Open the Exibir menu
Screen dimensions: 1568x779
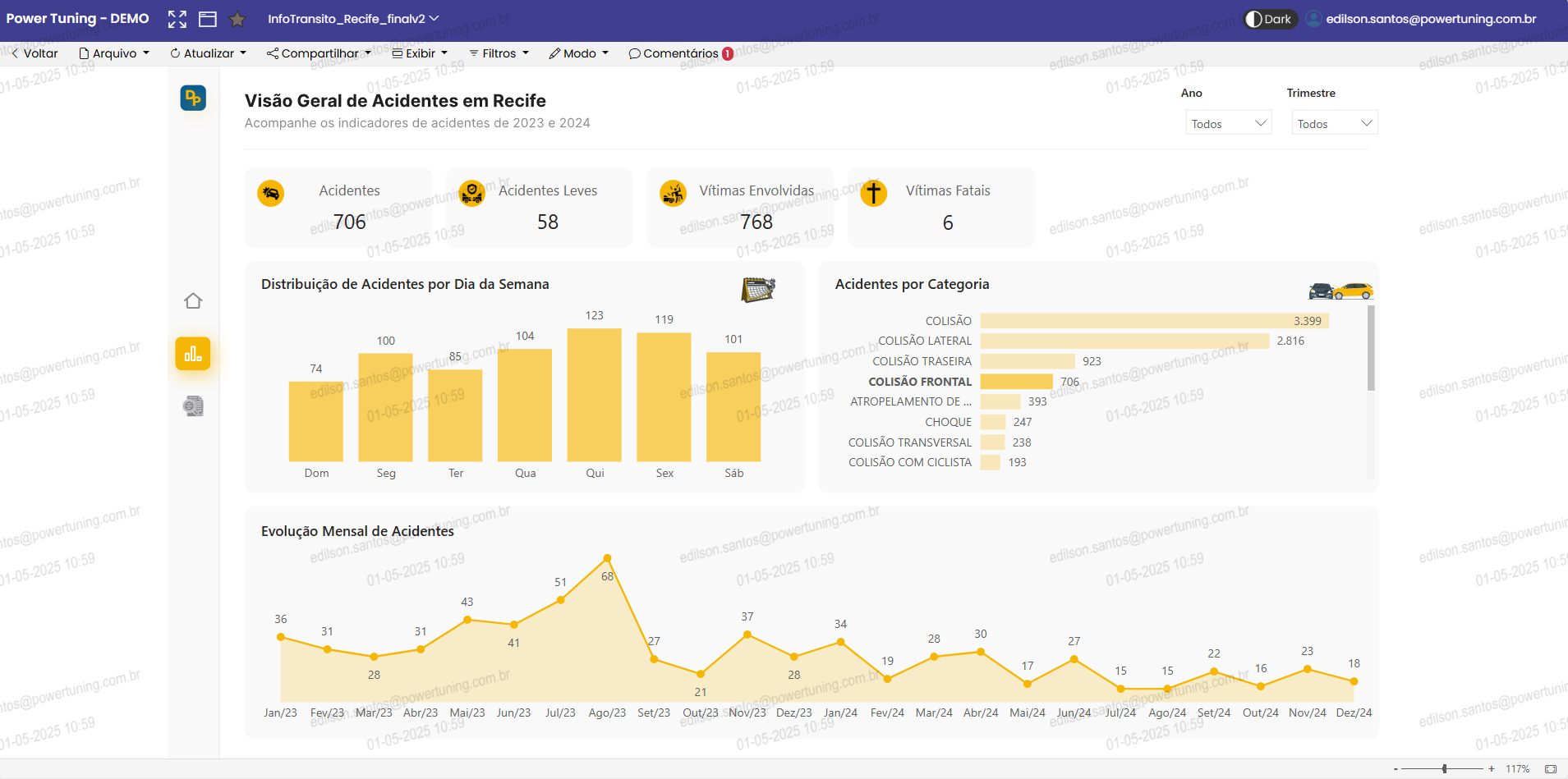pos(420,53)
